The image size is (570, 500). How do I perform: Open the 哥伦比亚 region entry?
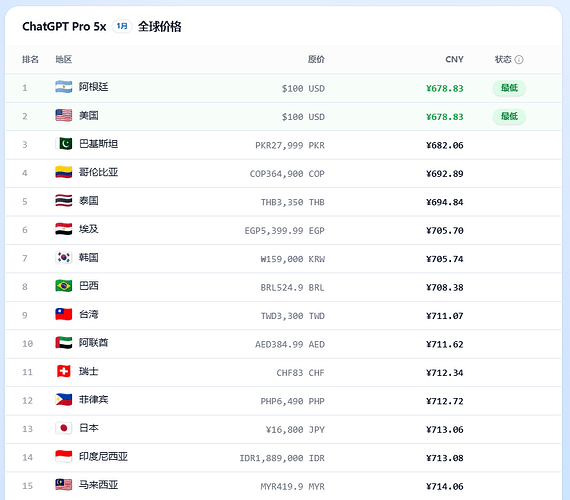[99, 172]
